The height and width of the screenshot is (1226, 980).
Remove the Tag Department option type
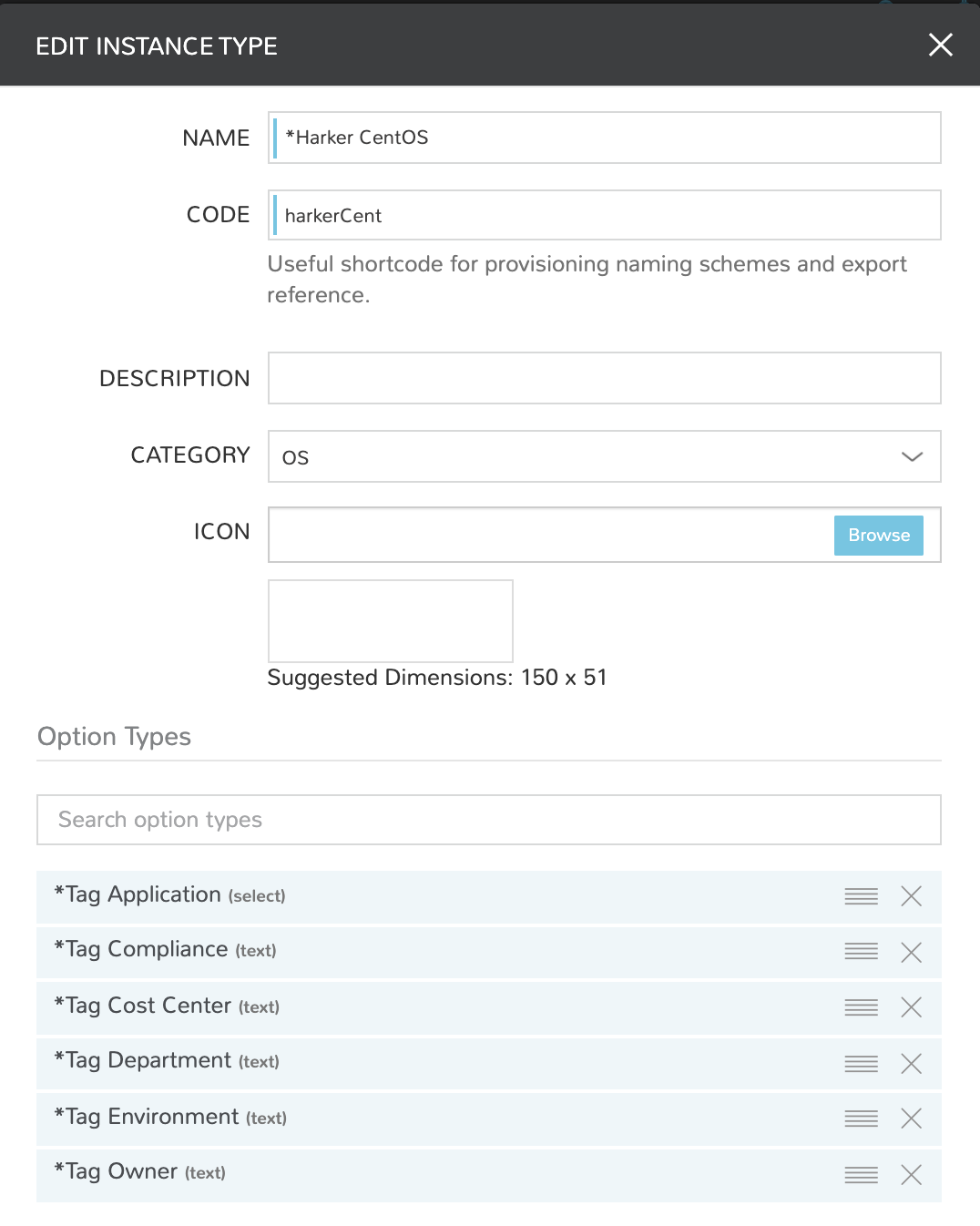coord(911,1063)
